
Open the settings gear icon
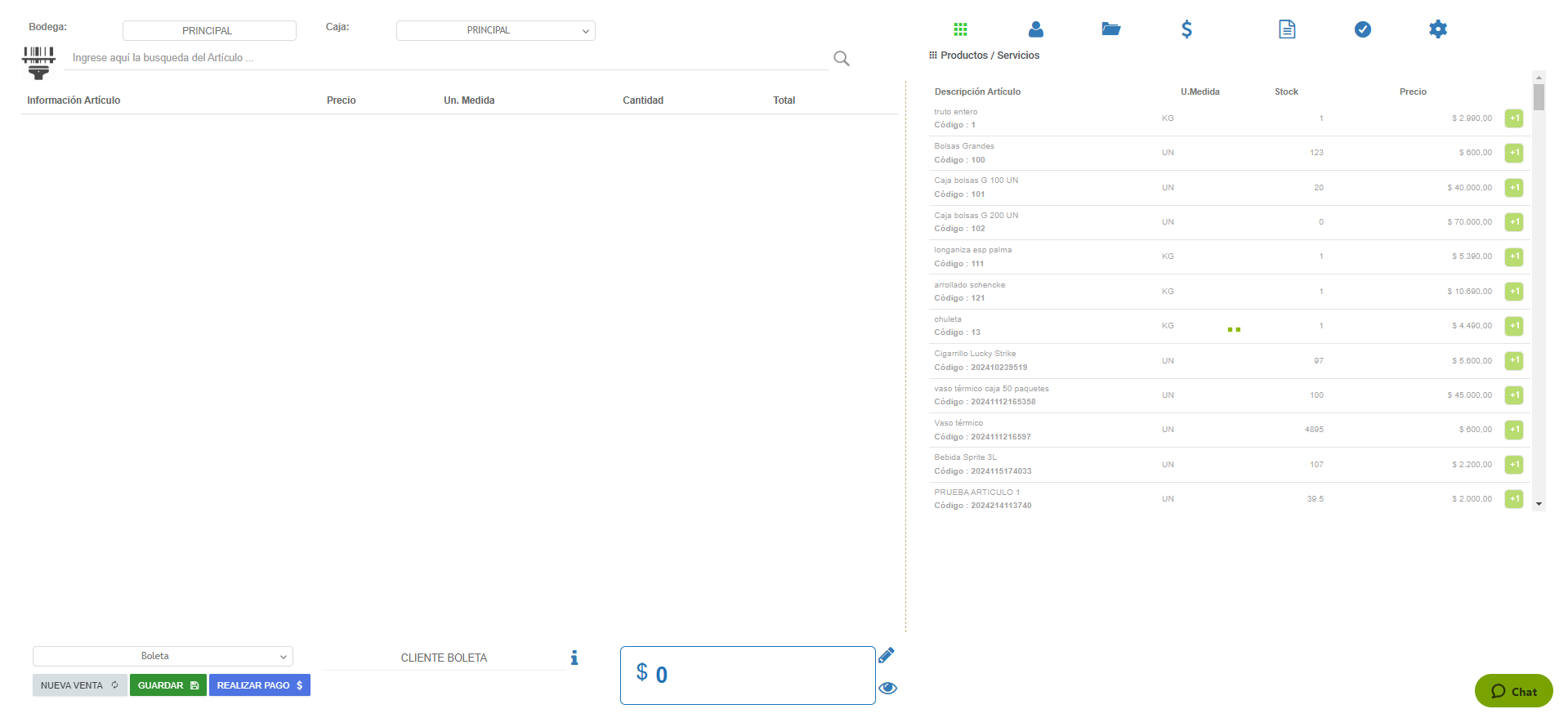(1437, 29)
